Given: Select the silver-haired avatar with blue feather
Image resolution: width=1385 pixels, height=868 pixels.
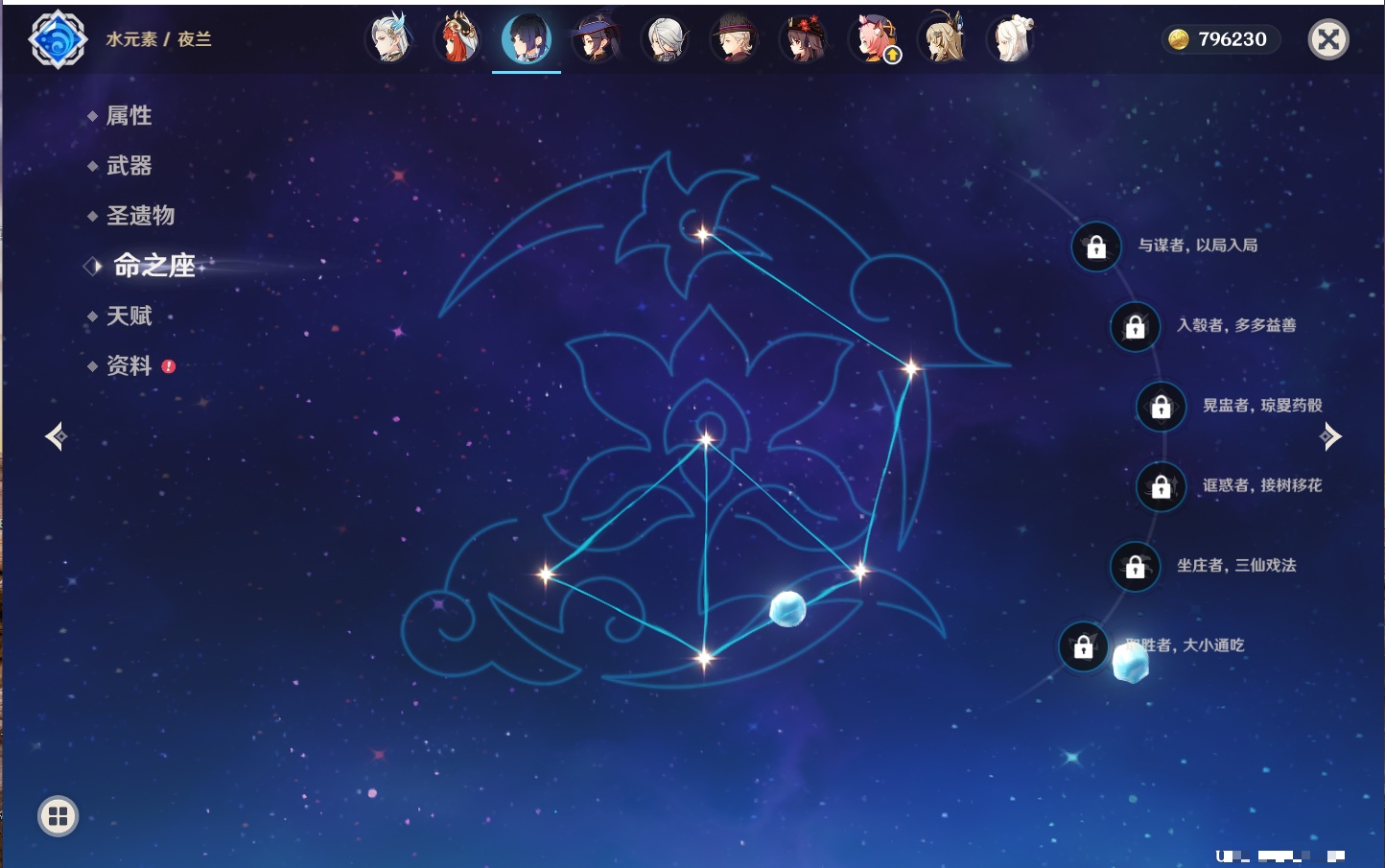Looking at the screenshot, I should click(389, 38).
